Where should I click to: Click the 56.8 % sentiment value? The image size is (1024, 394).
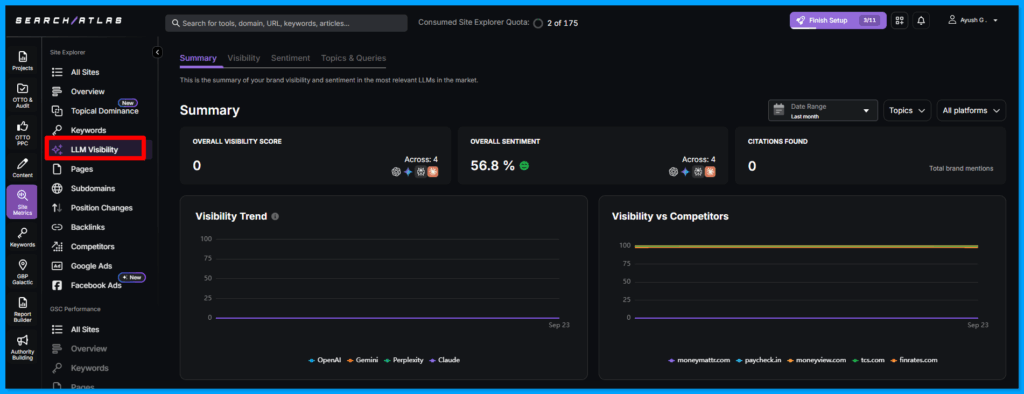pos(492,166)
